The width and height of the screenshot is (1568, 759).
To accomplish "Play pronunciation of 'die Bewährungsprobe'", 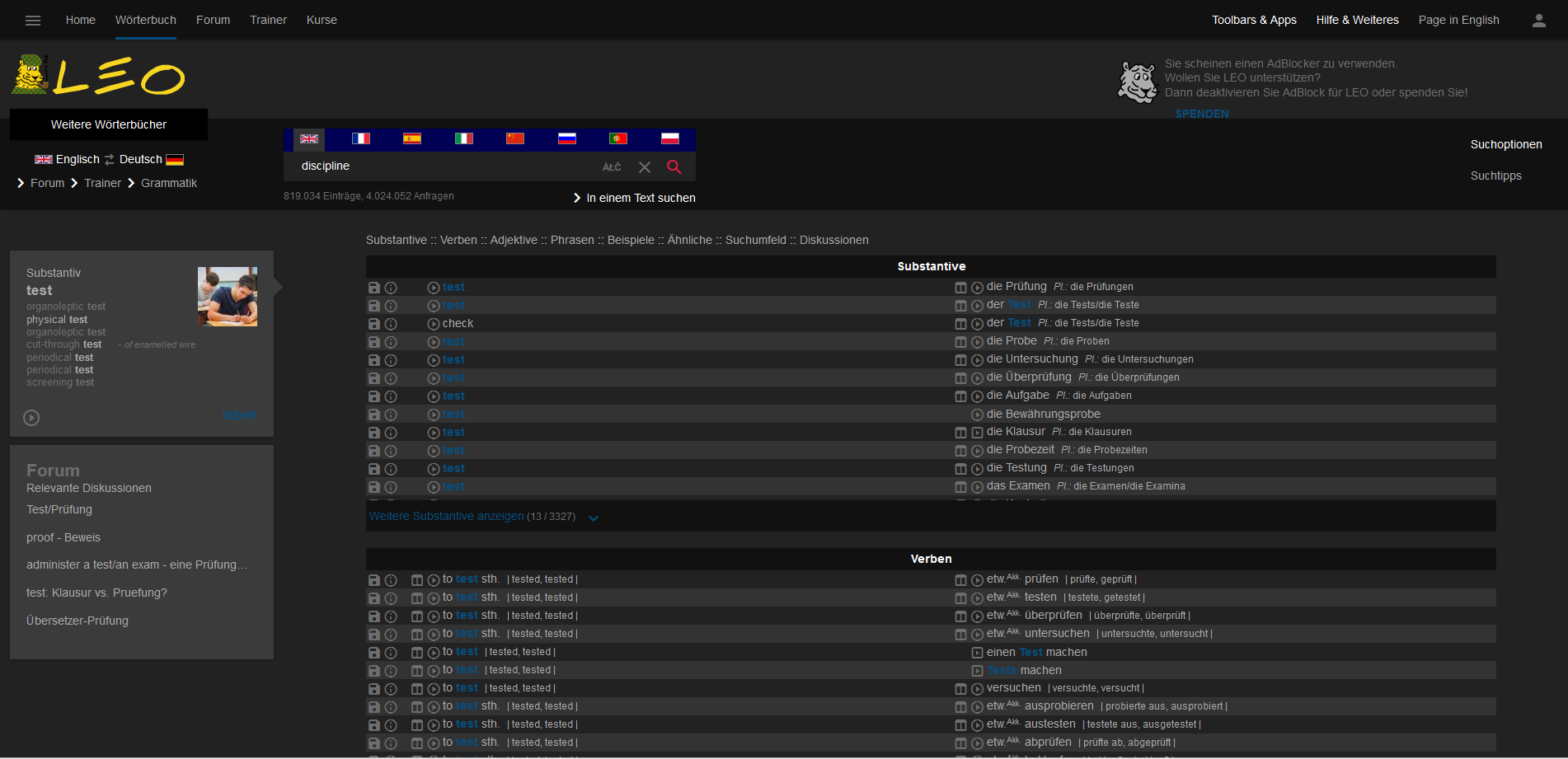I will click(977, 415).
